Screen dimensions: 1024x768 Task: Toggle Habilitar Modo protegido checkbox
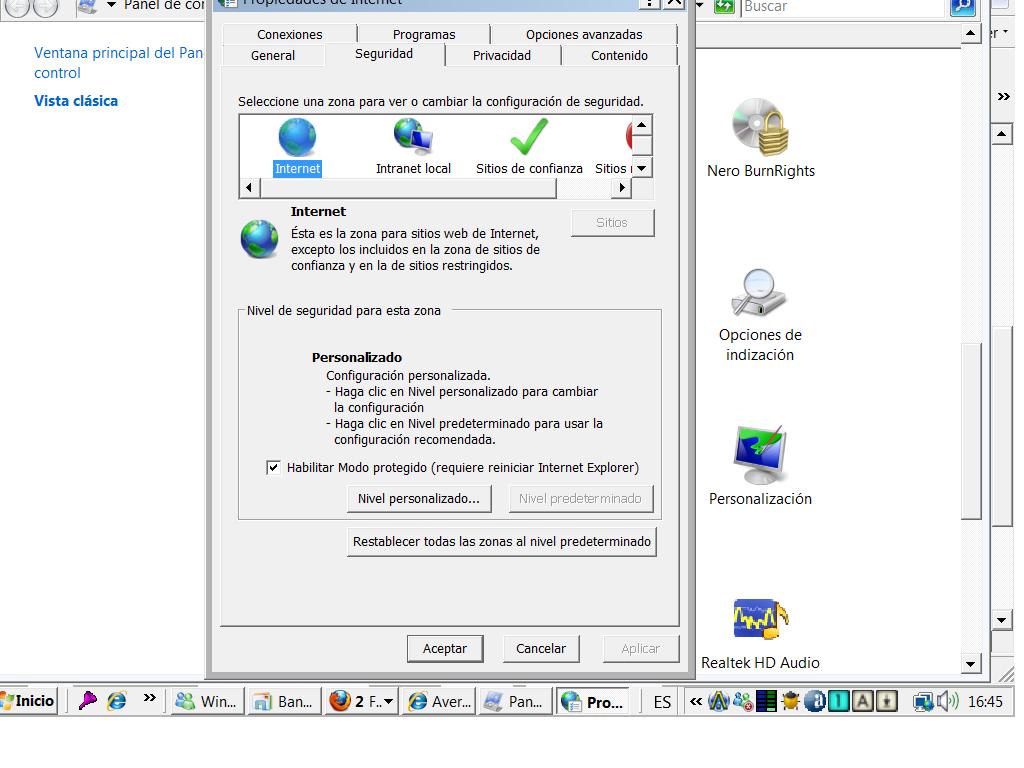point(273,467)
